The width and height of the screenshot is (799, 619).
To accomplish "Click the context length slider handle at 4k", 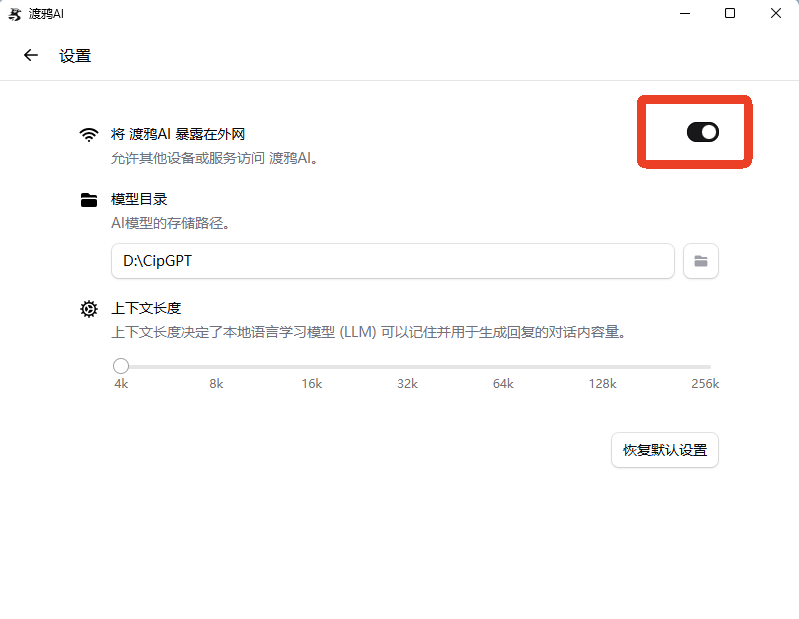I will 121,367.
